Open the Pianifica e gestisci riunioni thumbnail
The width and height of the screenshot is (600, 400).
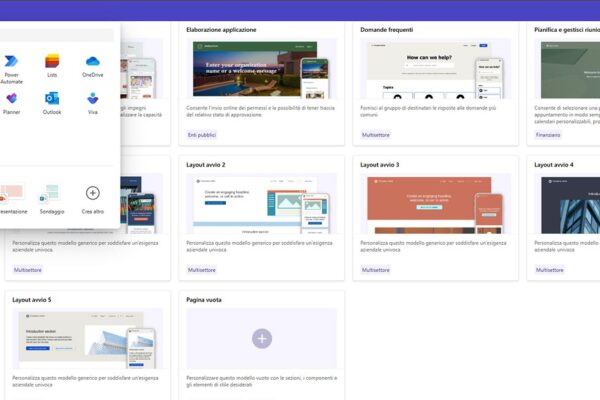(x=567, y=69)
